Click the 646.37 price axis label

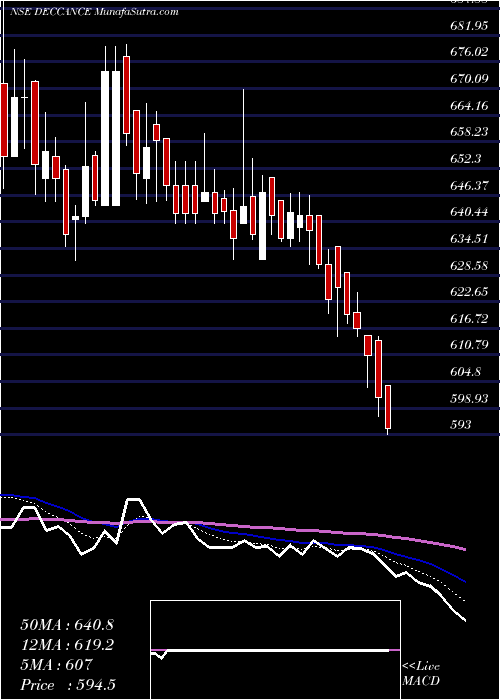click(x=469, y=186)
